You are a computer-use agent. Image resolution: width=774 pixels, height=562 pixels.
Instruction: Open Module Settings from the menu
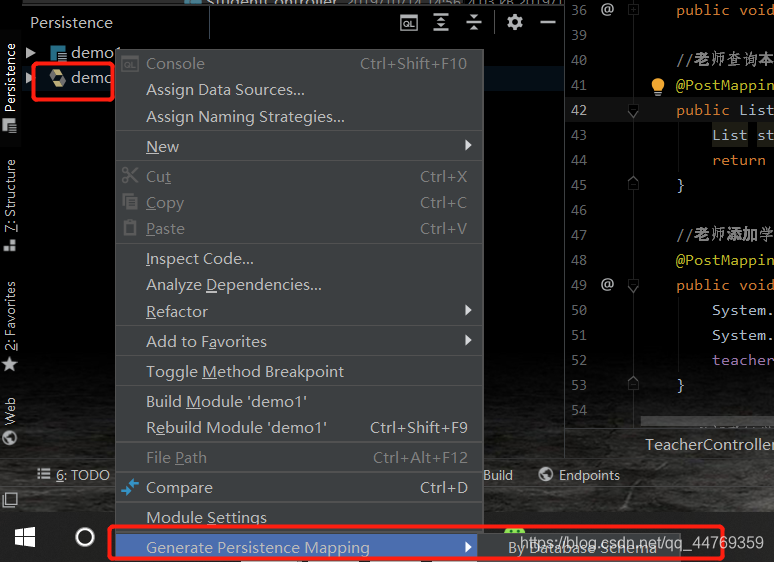[x=299, y=518]
